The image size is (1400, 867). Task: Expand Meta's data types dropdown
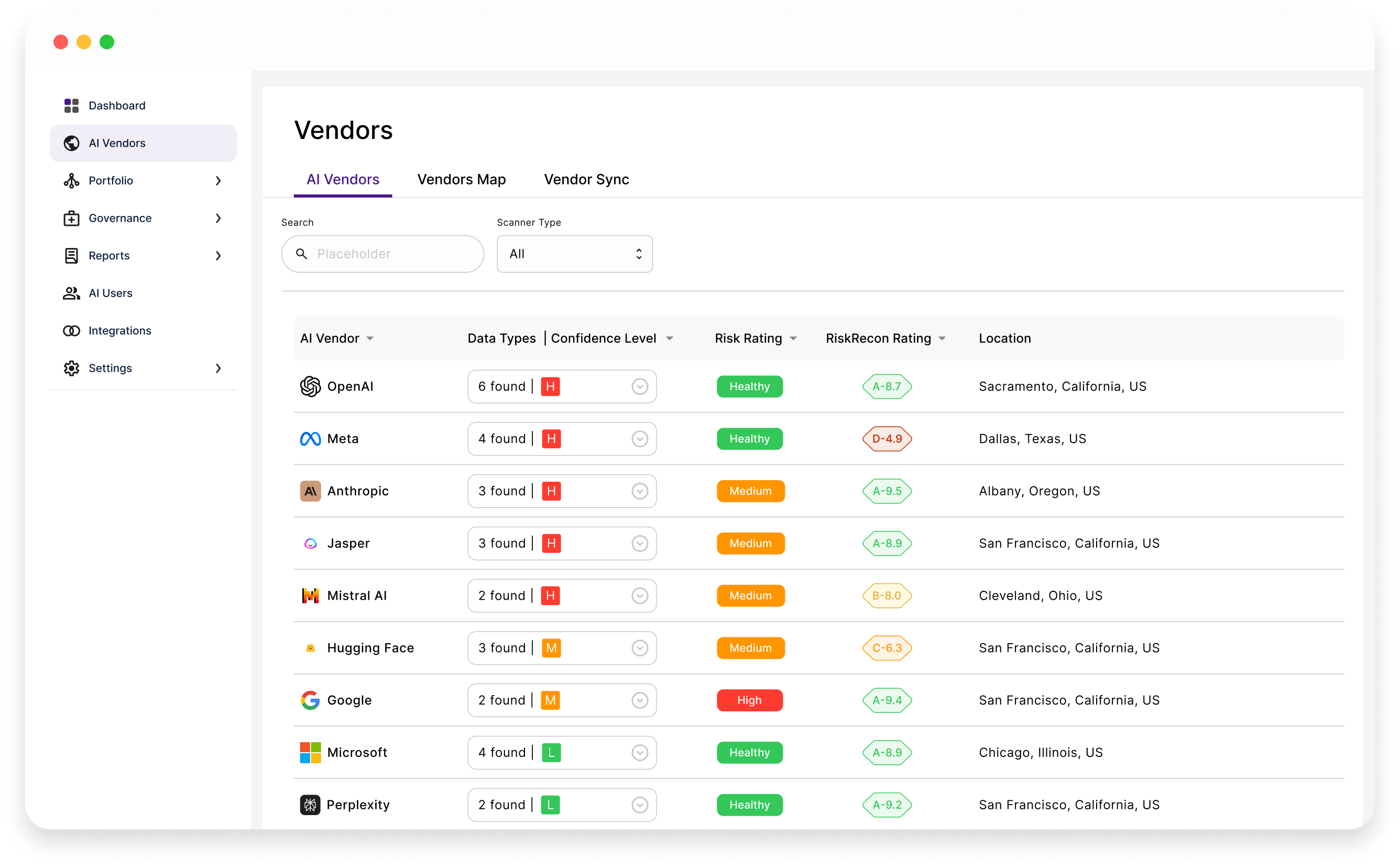pyautogui.click(x=640, y=439)
